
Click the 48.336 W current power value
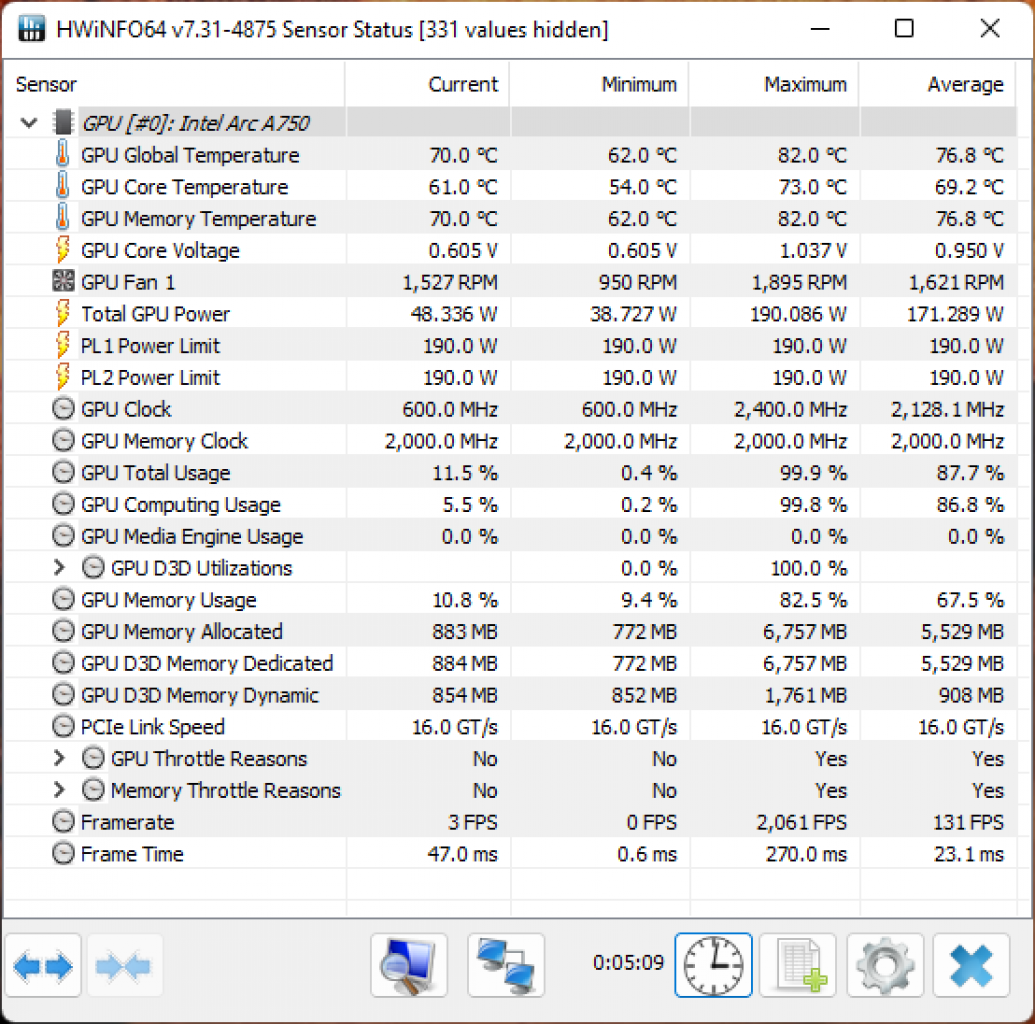click(x=454, y=314)
